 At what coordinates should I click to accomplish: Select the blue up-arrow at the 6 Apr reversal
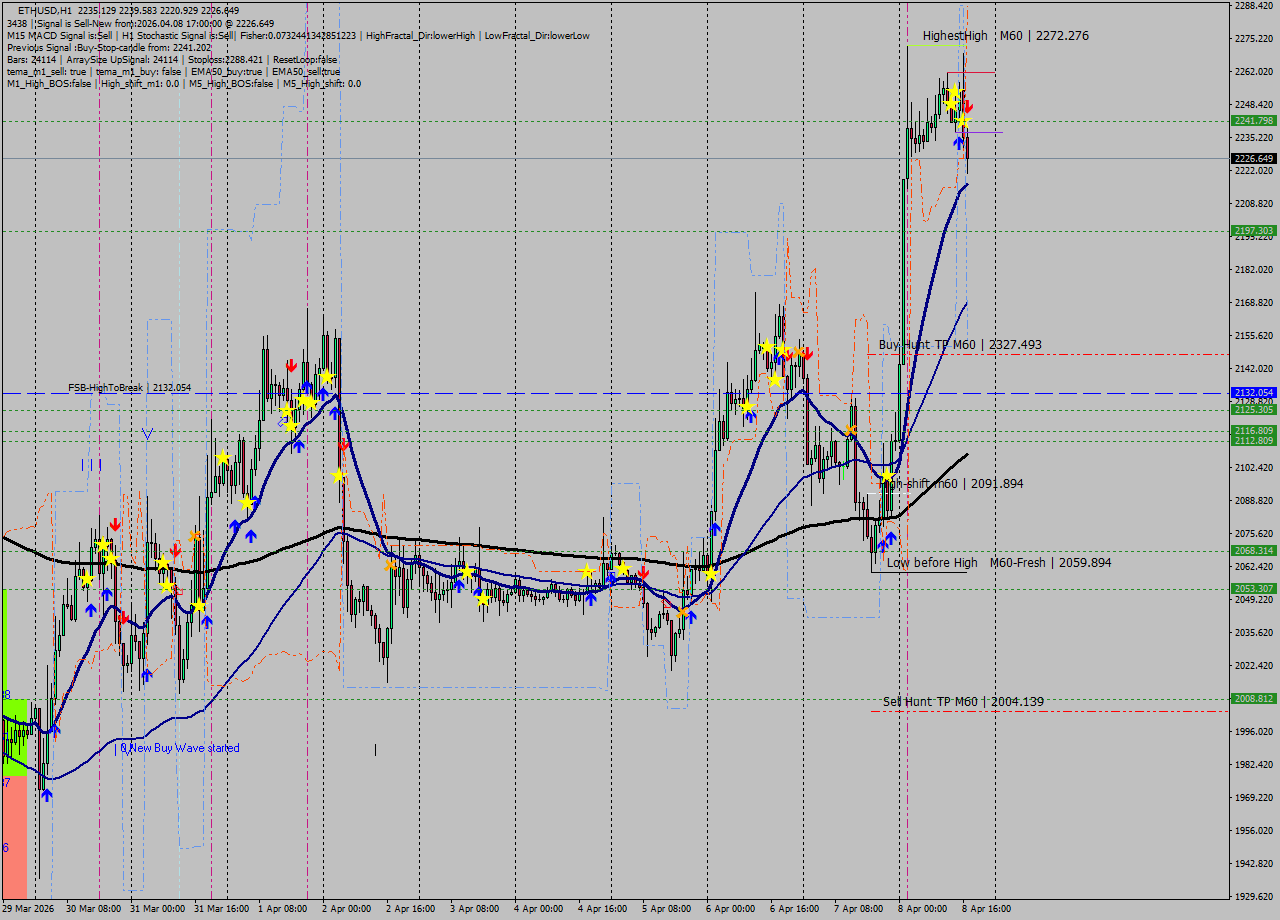click(x=715, y=527)
